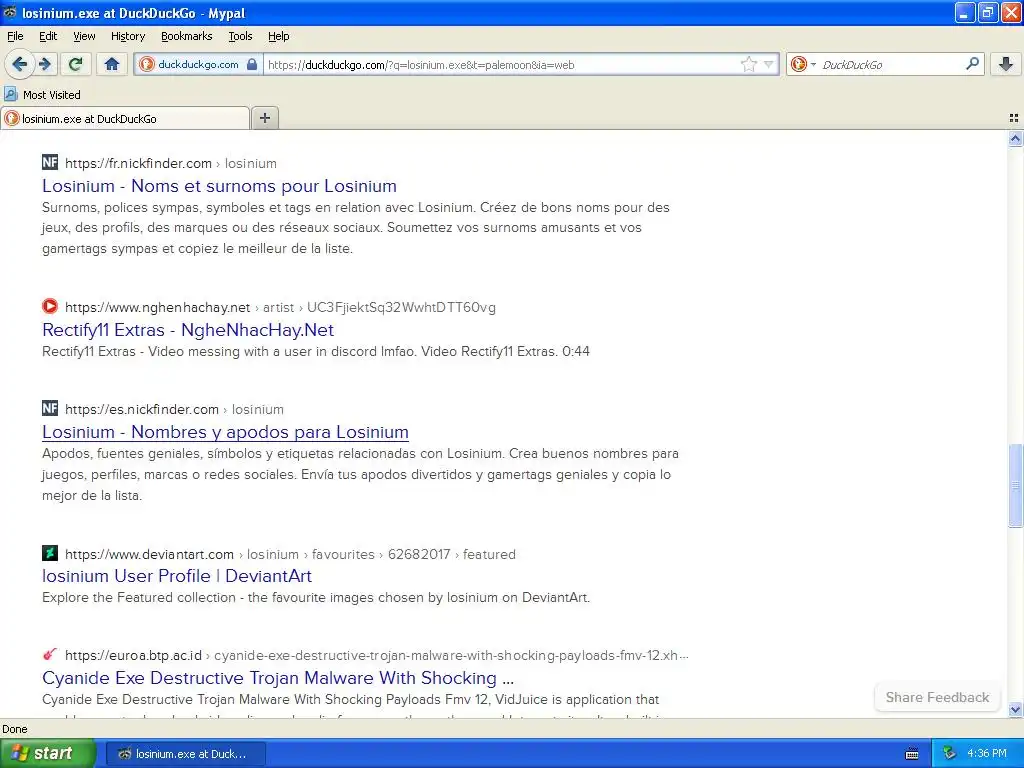This screenshot has height=768, width=1024.
Task: Click the https://fr.nickfinder.com URL text
Action: (x=138, y=163)
